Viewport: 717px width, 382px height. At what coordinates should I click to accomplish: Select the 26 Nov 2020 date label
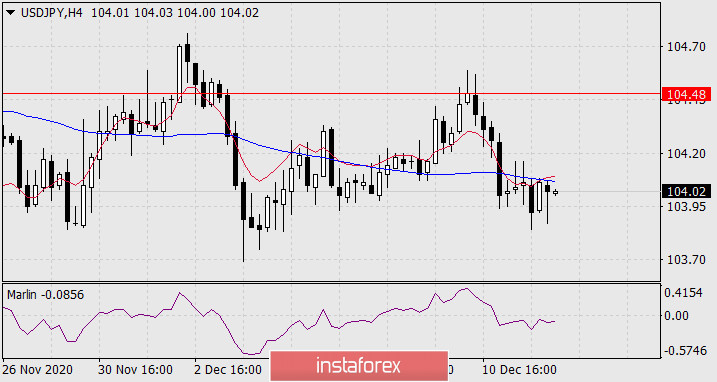(x=37, y=370)
